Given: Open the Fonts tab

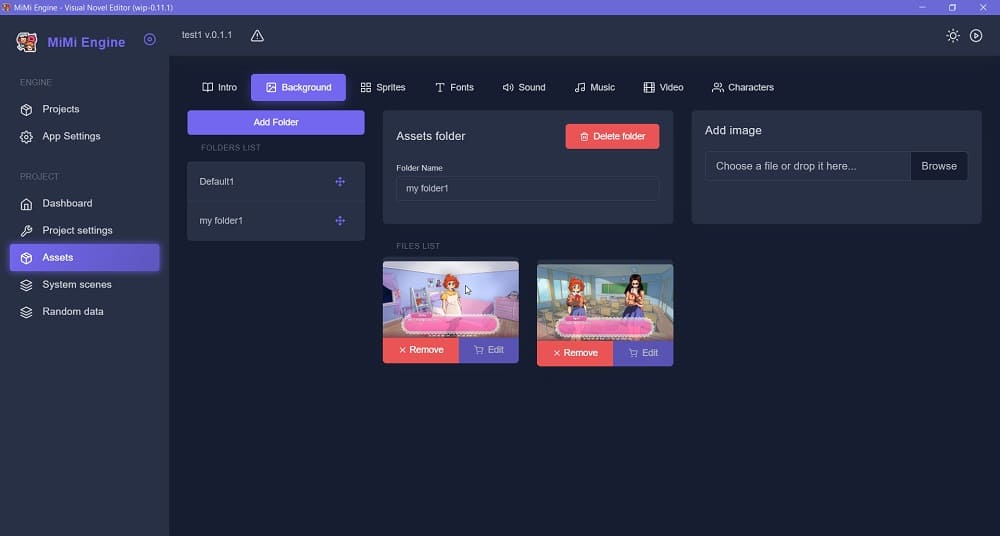Looking at the screenshot, I should (454, 88).
